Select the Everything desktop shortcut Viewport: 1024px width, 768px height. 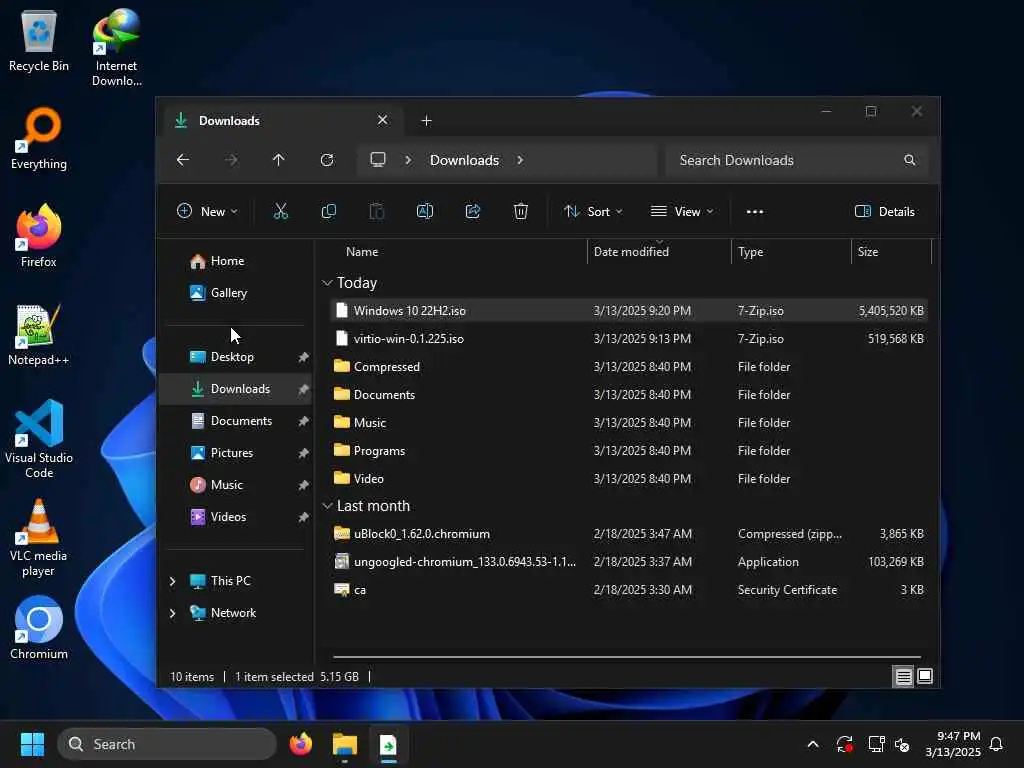(39, 138)
